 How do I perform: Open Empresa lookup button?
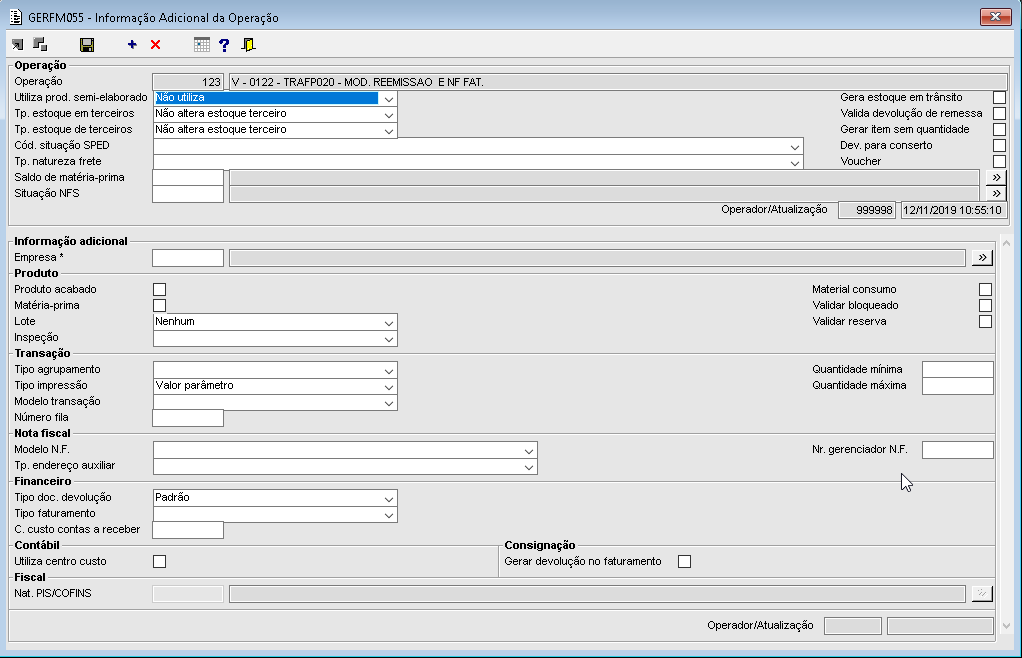point(982,257)
